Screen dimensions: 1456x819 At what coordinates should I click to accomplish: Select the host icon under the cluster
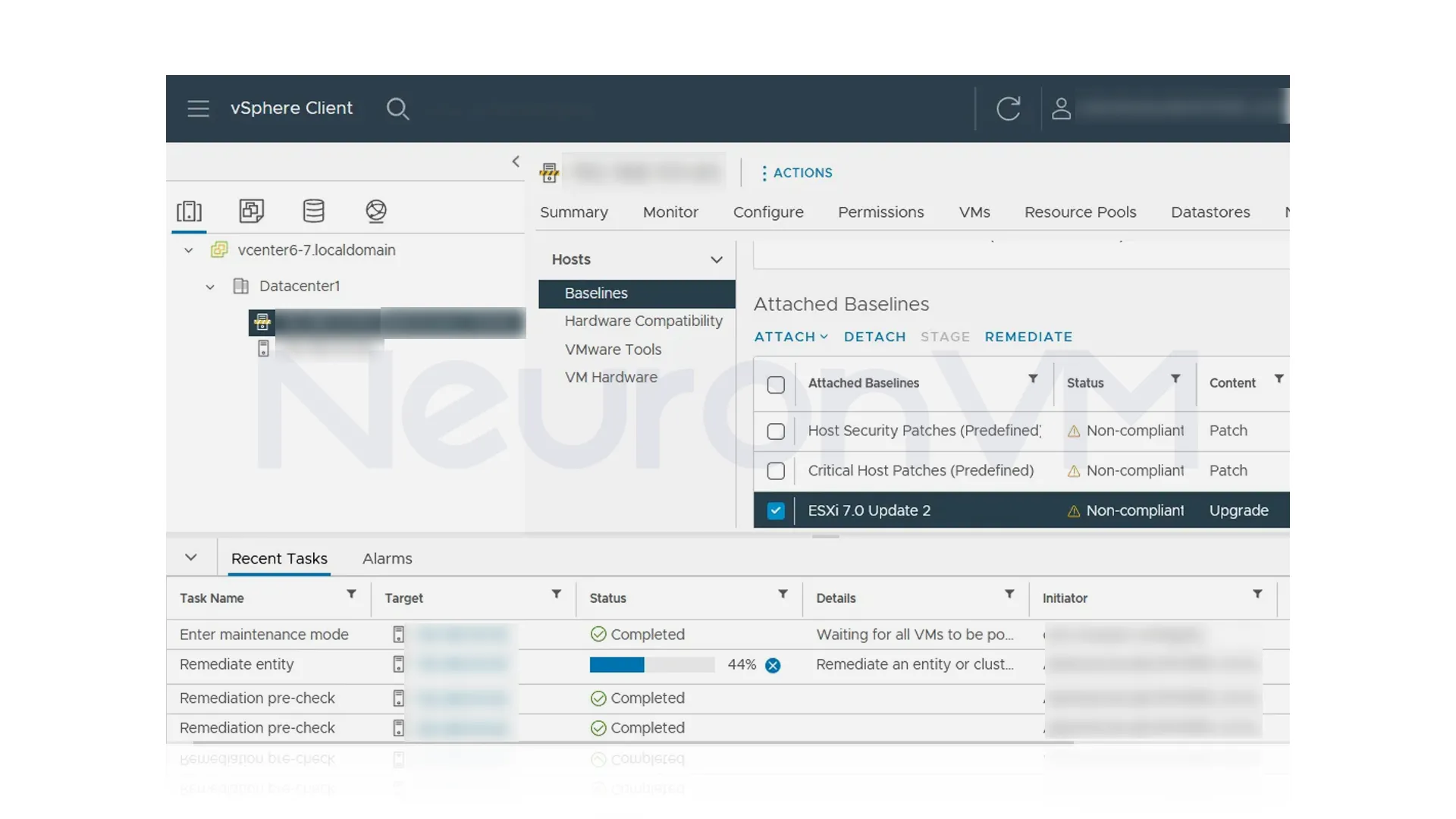(x=263, y=349)
